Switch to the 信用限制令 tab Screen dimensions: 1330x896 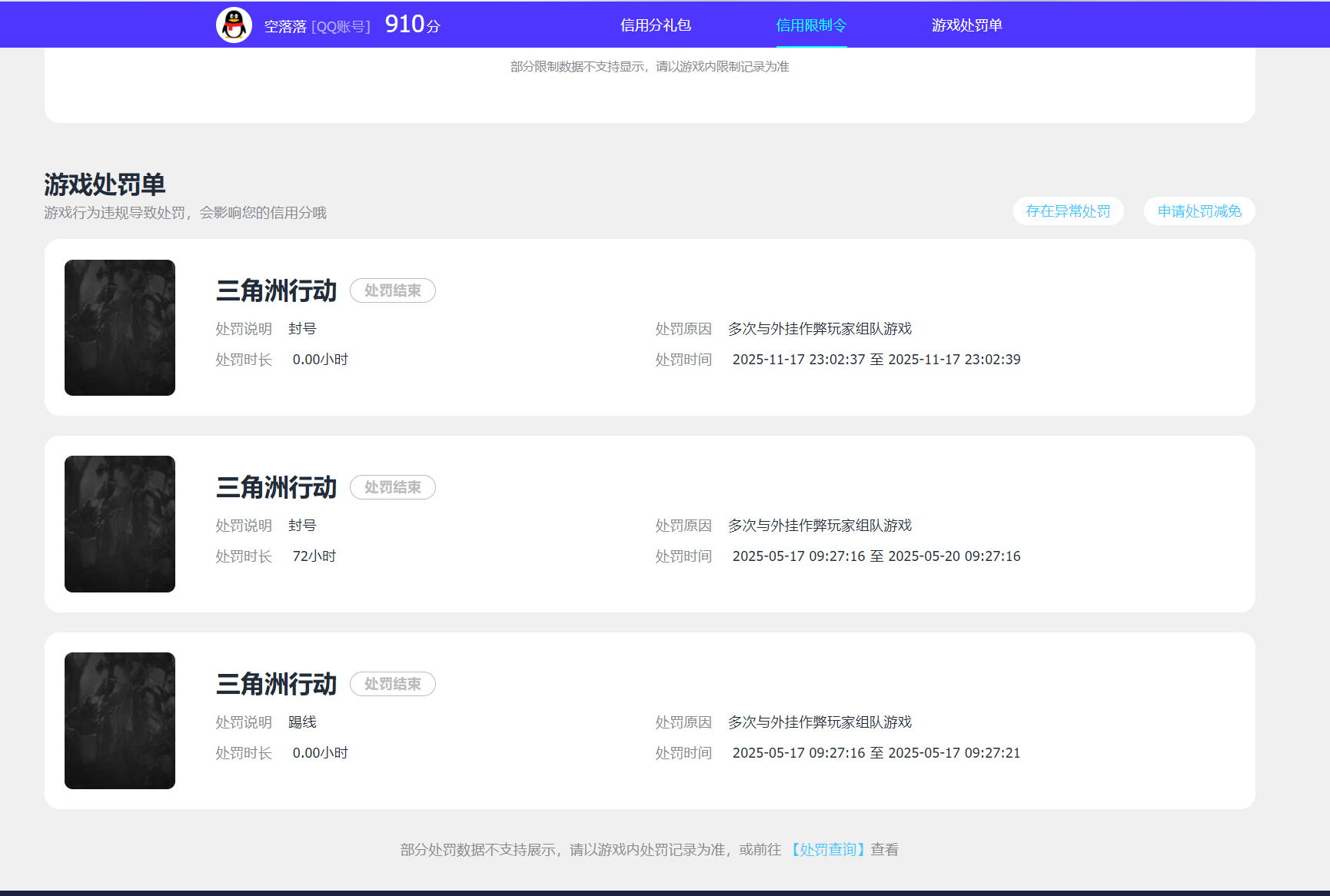pos(811,25)
